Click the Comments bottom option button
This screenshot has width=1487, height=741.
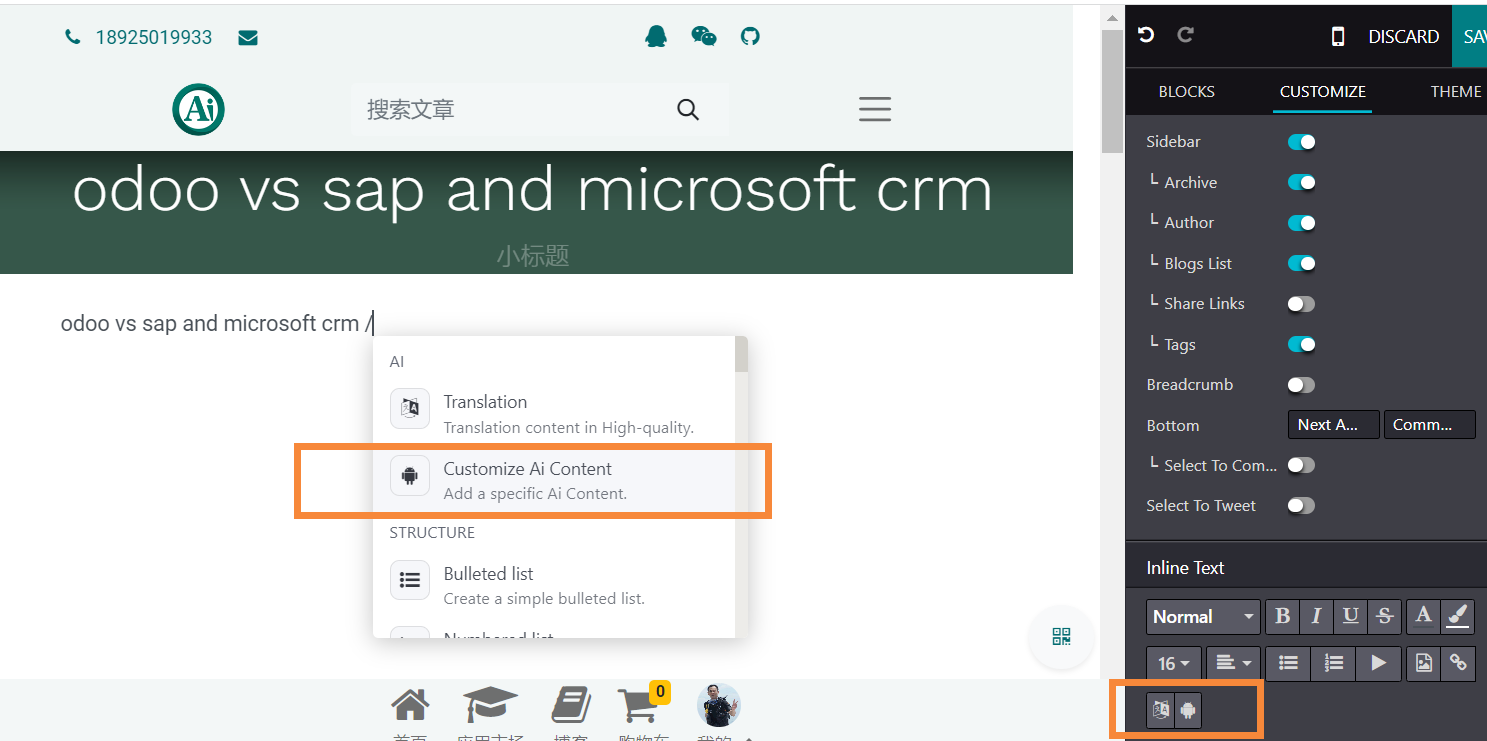[x=1429, y=425]
